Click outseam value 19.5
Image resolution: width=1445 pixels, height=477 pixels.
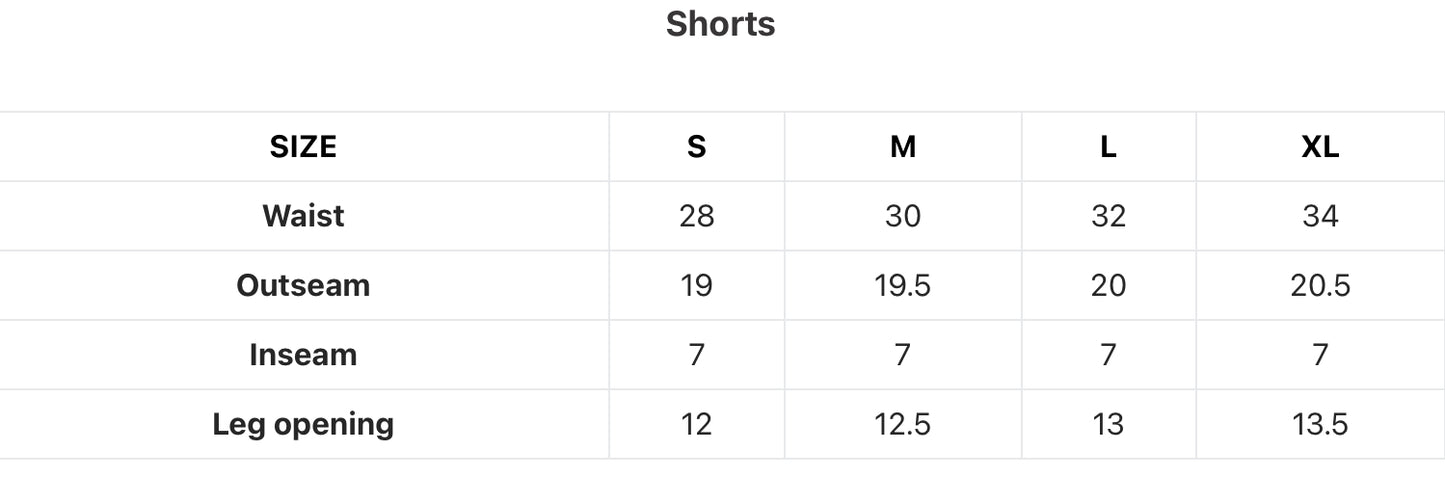pos(903,285)
